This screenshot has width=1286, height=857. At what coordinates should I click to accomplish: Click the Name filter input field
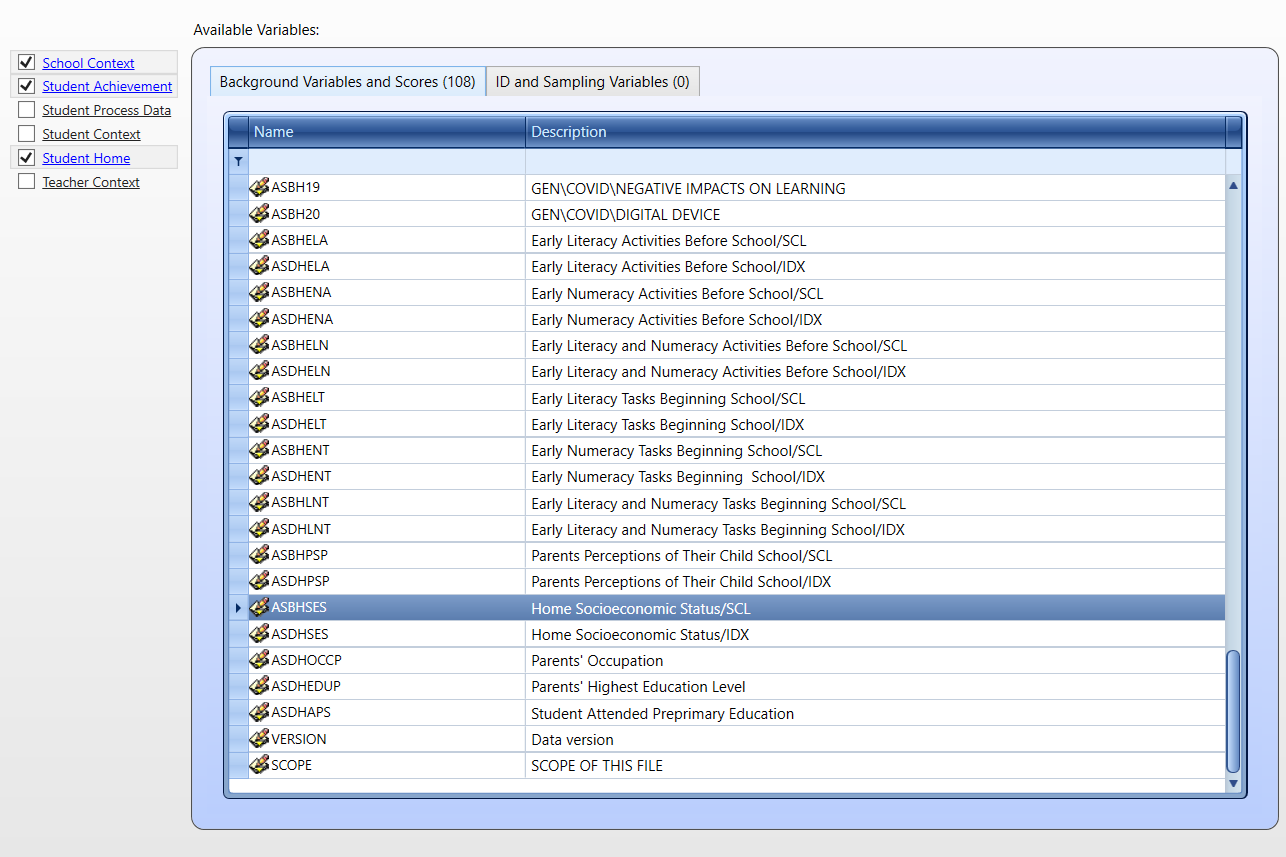pyautogui.click(x=386, y=161)
